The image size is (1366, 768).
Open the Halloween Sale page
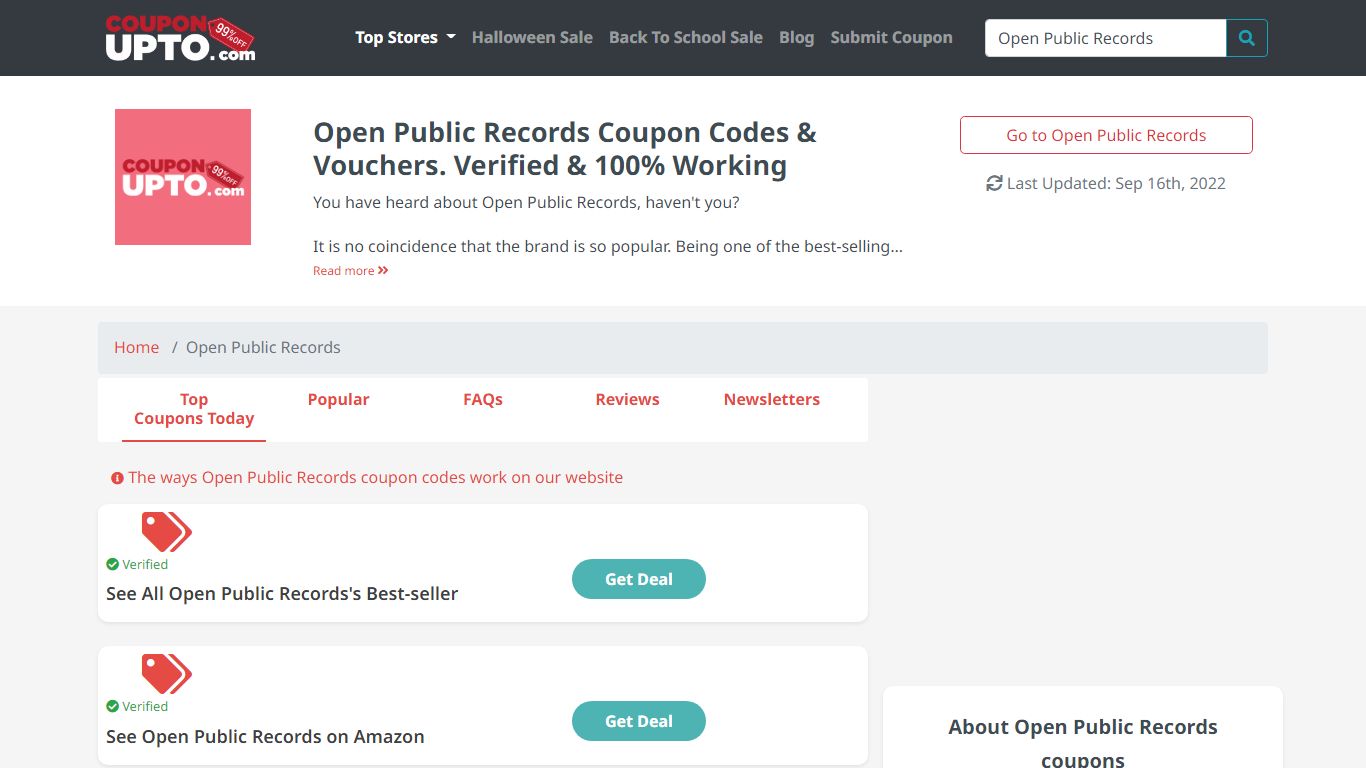(532, 37)
